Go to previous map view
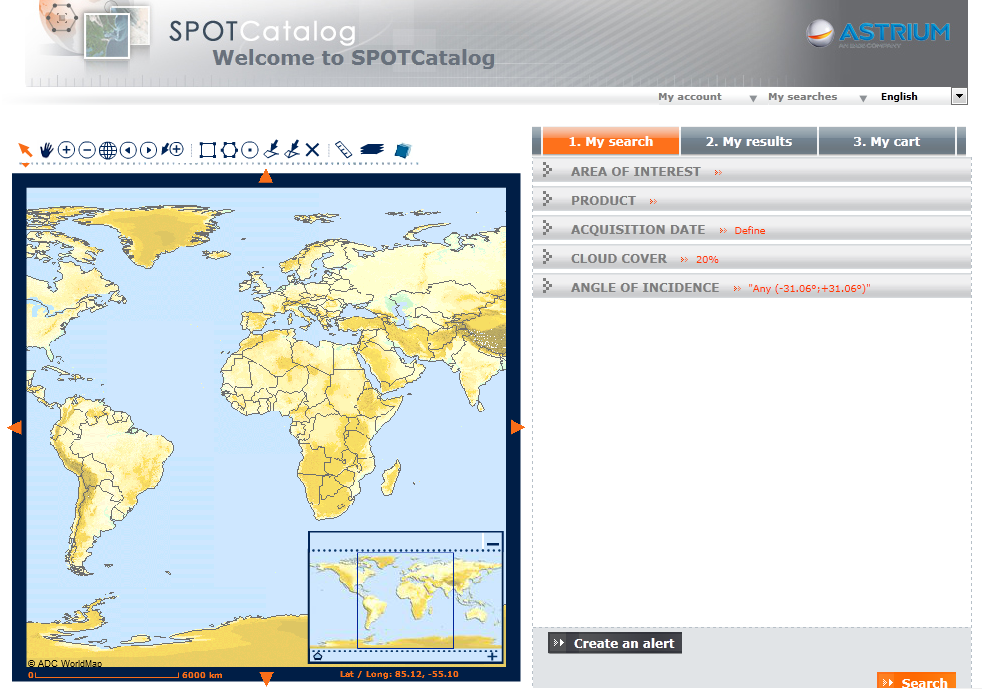 (x=128, y=150)
